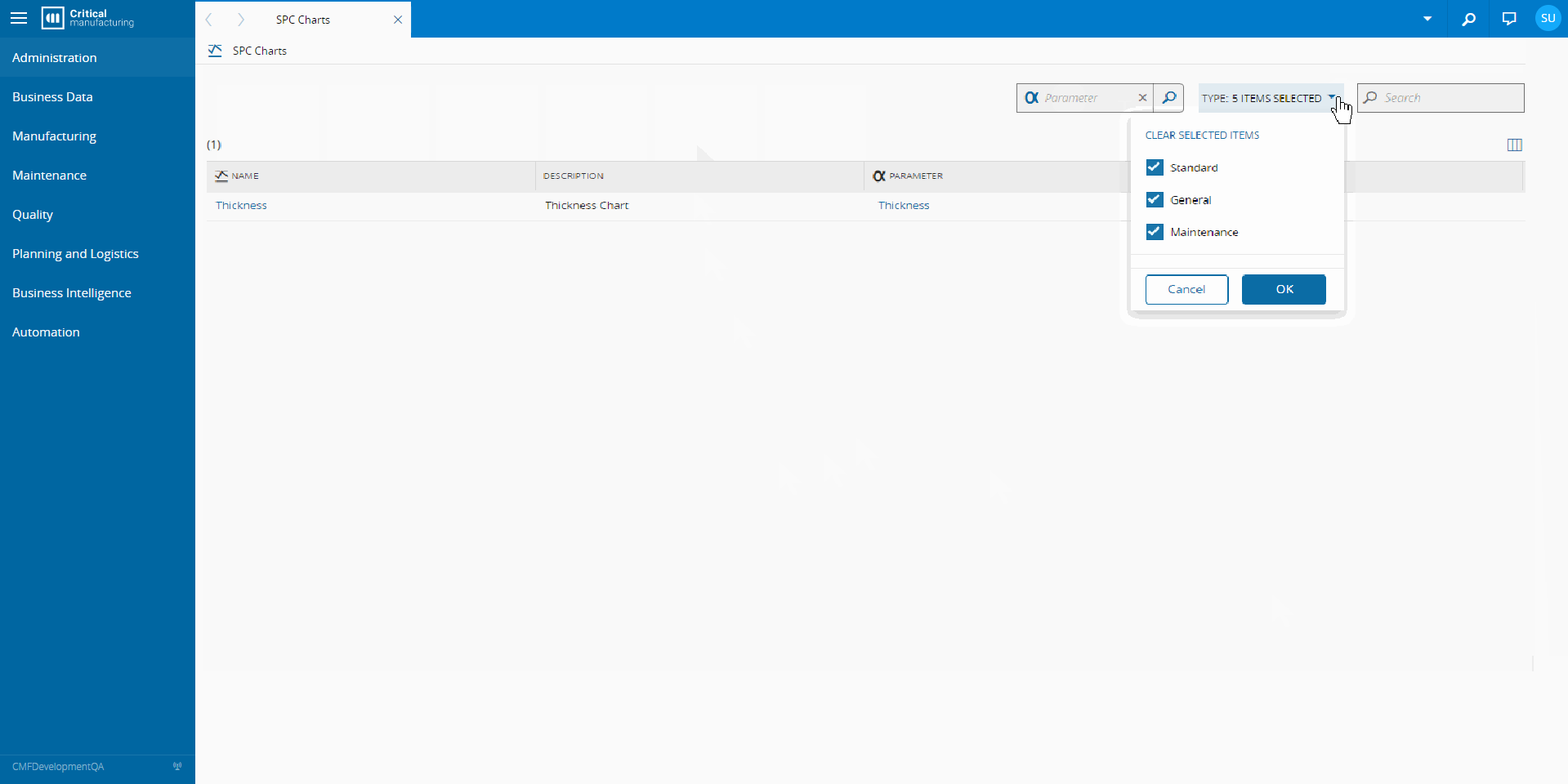Select Business Intelligence in sidebar
The width and height of the screenshot is (1568, 784).
click(72, 293)
